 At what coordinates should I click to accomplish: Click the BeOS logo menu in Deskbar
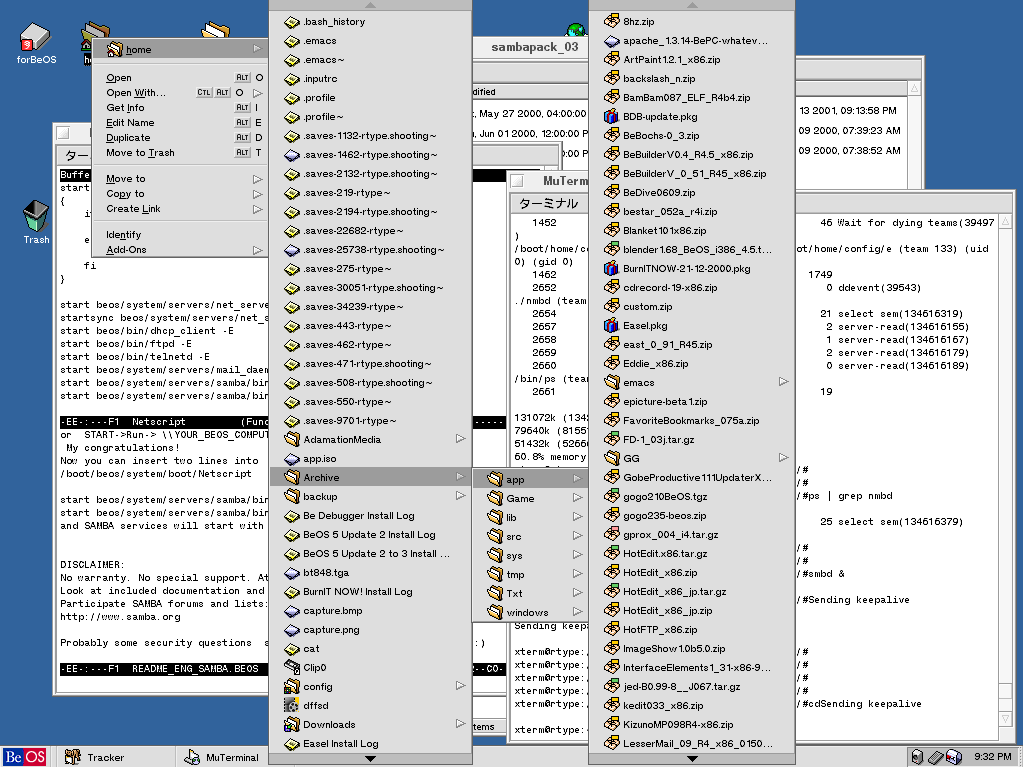click(x=25, y=758)
